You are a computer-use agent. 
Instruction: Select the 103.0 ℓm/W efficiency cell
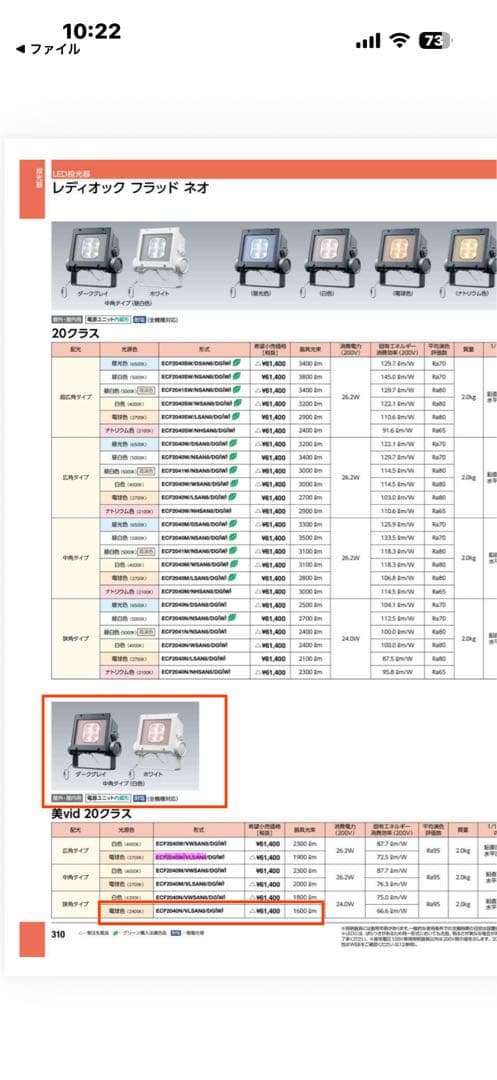(398, 497)
